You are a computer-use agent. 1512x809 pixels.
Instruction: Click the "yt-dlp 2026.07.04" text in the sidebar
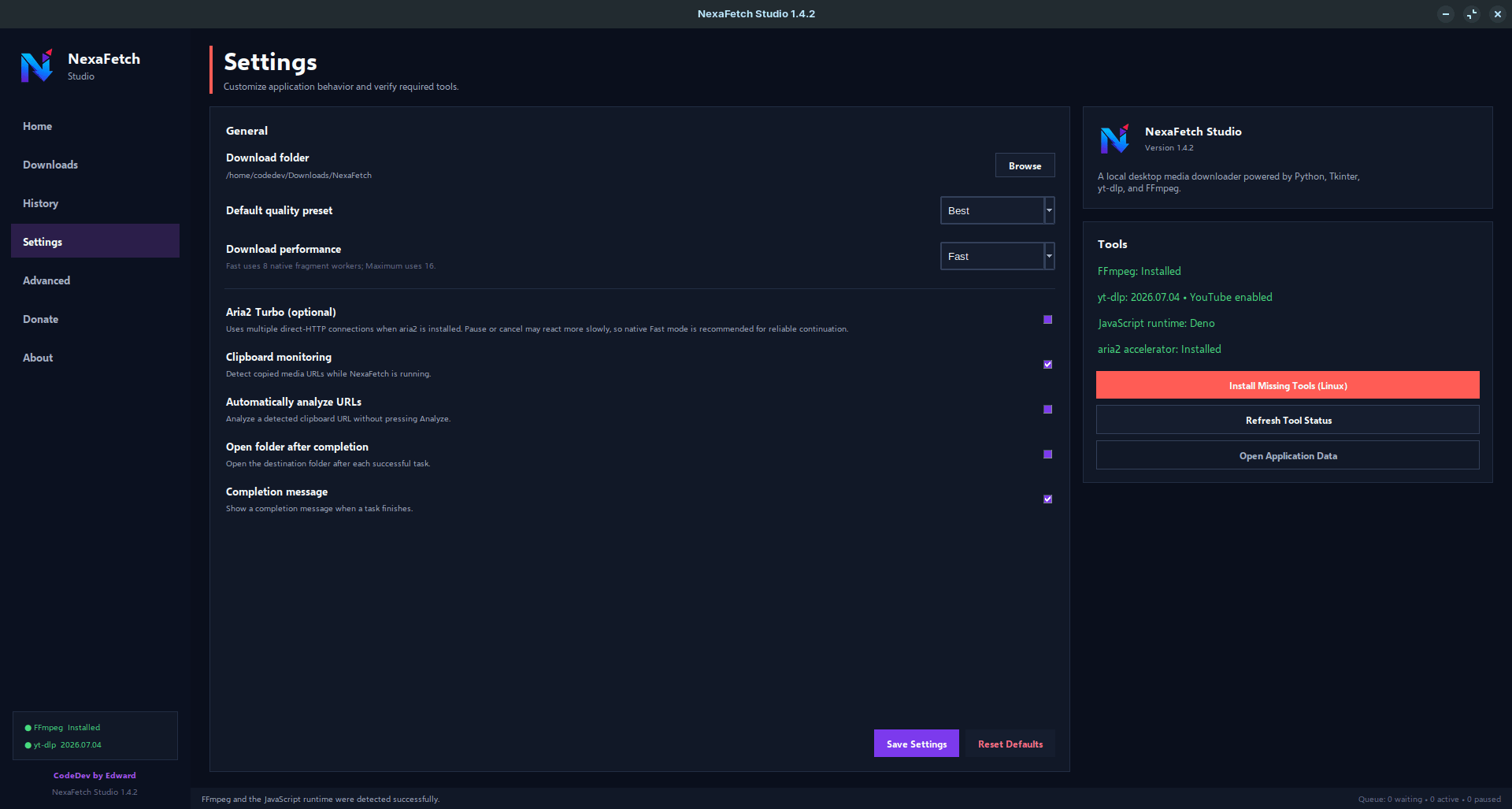[68, 745]
